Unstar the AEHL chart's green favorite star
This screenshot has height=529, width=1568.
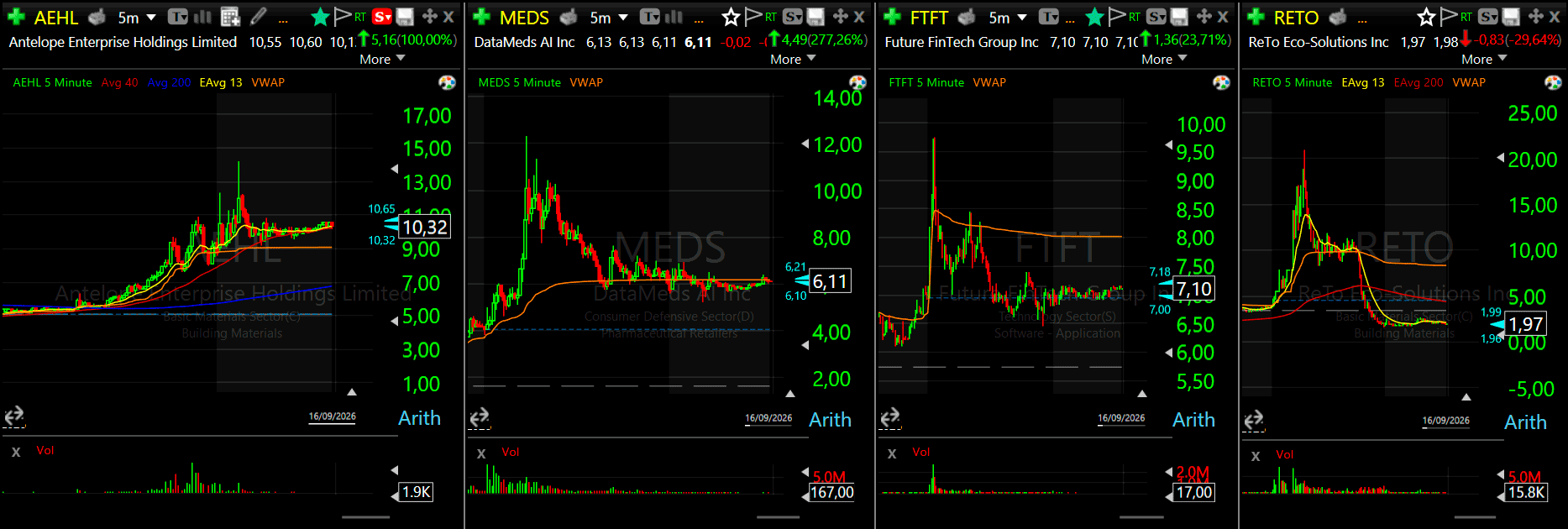point(320,17)
